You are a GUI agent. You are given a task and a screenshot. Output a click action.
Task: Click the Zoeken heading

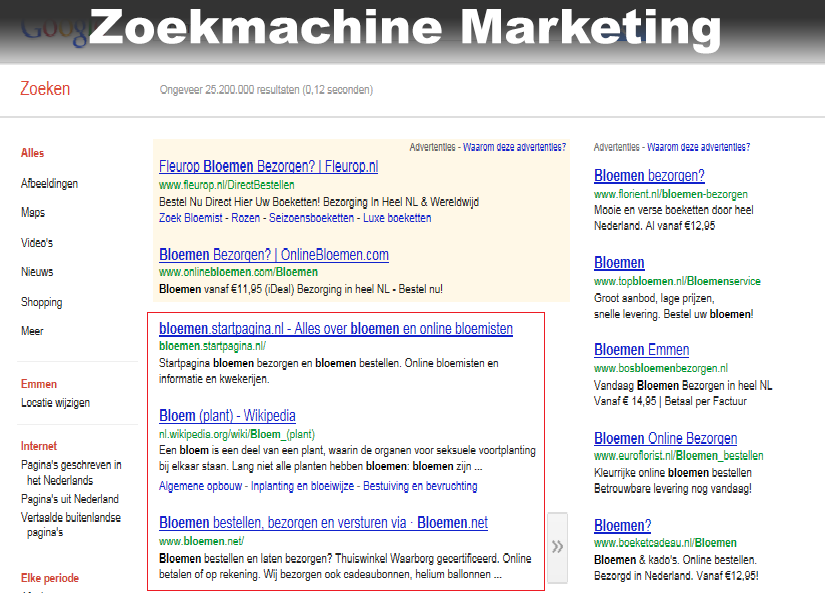click(x=45, y=89)
